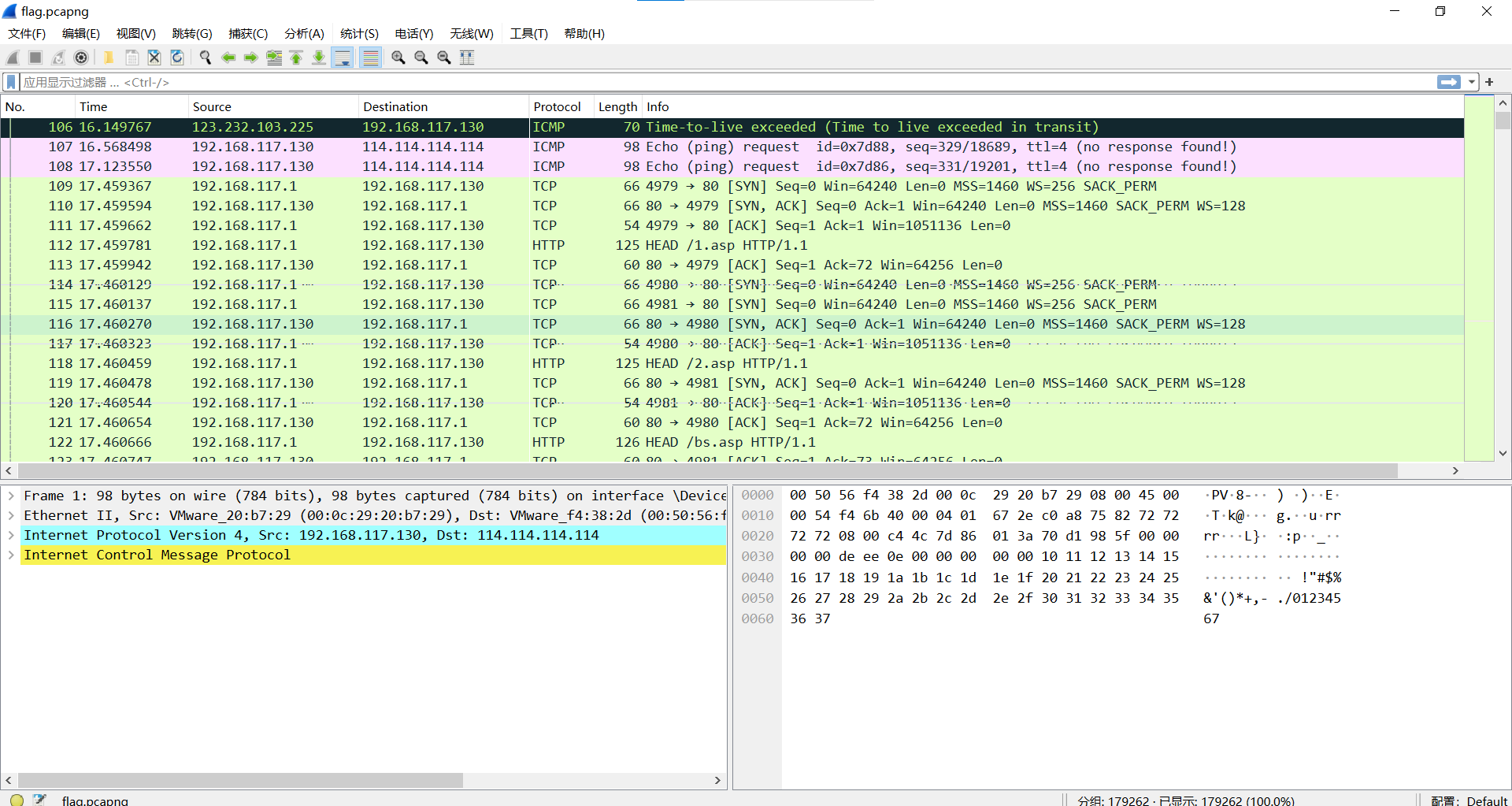1512x806 pixels.
Task: Open the 编辑(E) menu
Action: 81,34
